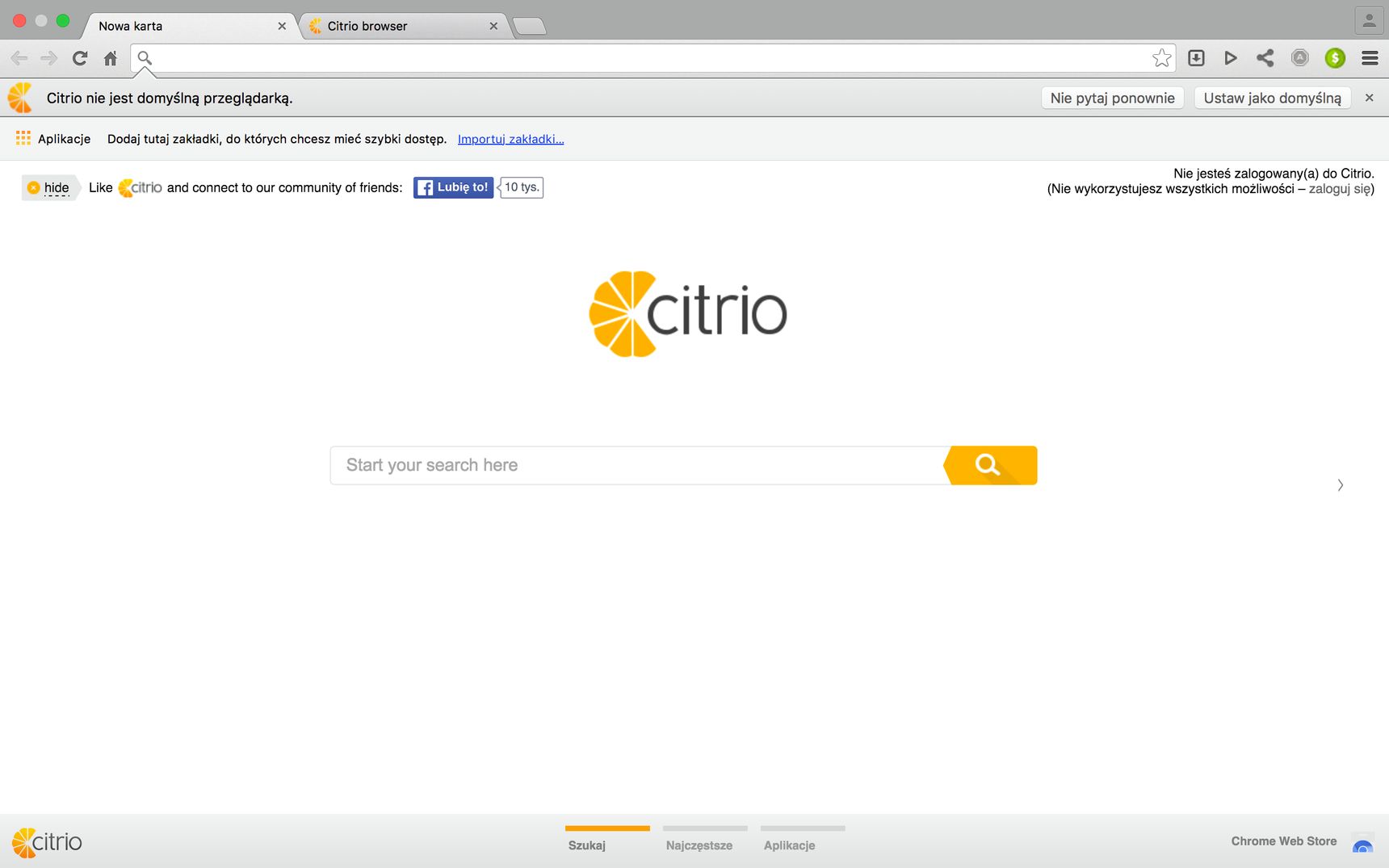The width and height of the screenshot is (1389, 868).
Task: Open the media player play icon
Action: point(1231,58)
